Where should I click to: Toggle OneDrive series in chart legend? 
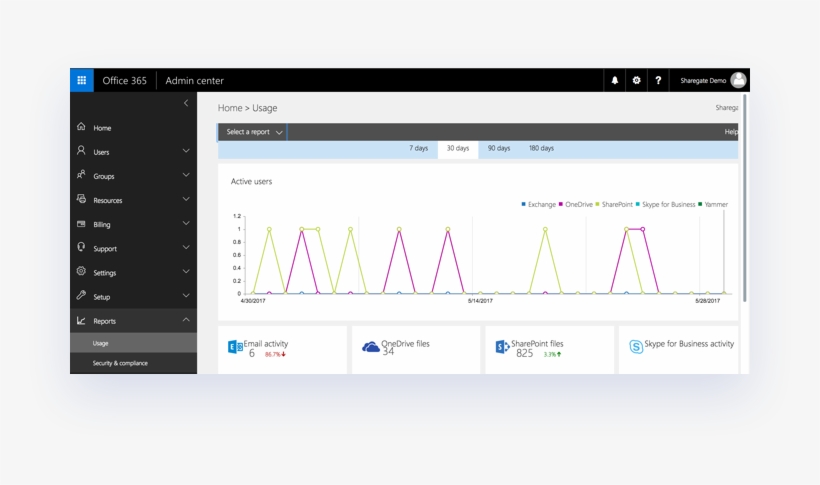[576, 205]
